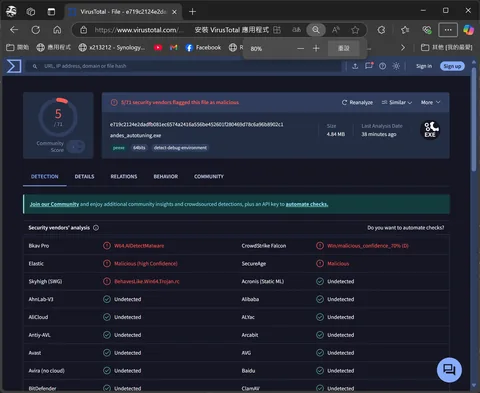Click the browser back arrow
Screen dimensions: 480x393
(x=14, y=30)
